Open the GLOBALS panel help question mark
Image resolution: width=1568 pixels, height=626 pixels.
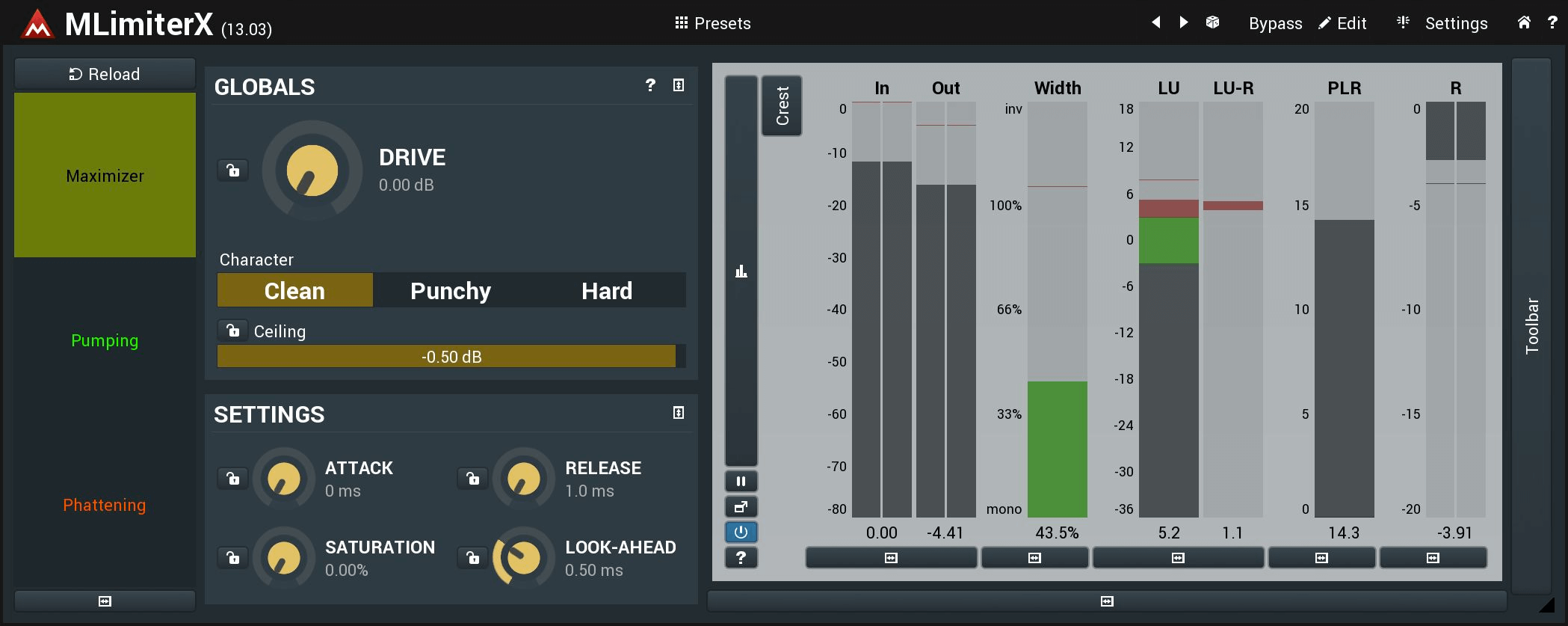(x=650, y=85)
